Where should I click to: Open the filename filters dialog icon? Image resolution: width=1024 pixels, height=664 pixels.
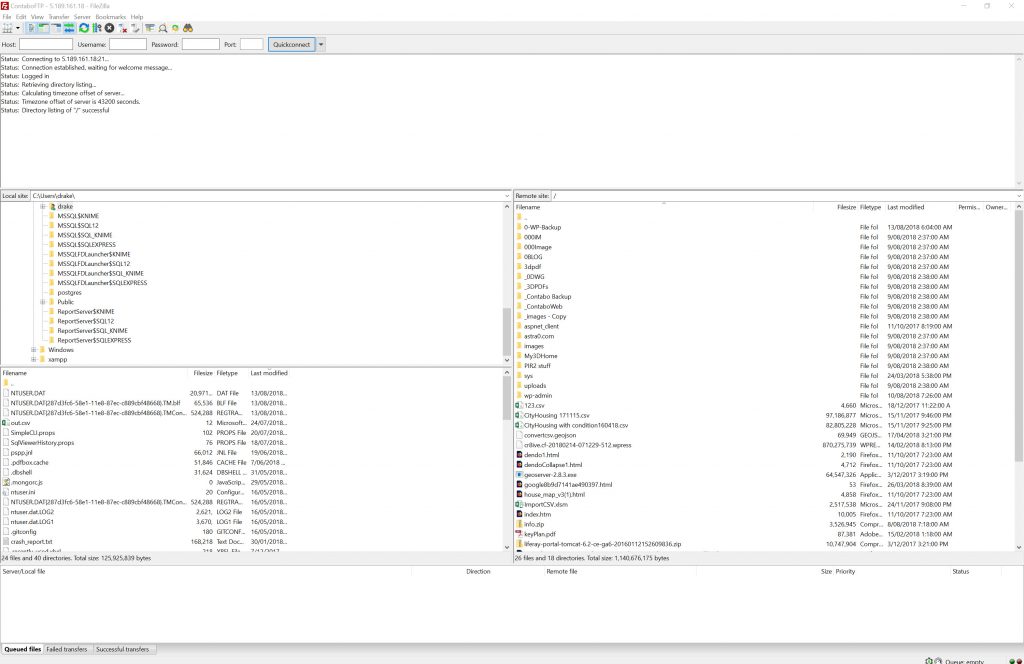[149, 28]
